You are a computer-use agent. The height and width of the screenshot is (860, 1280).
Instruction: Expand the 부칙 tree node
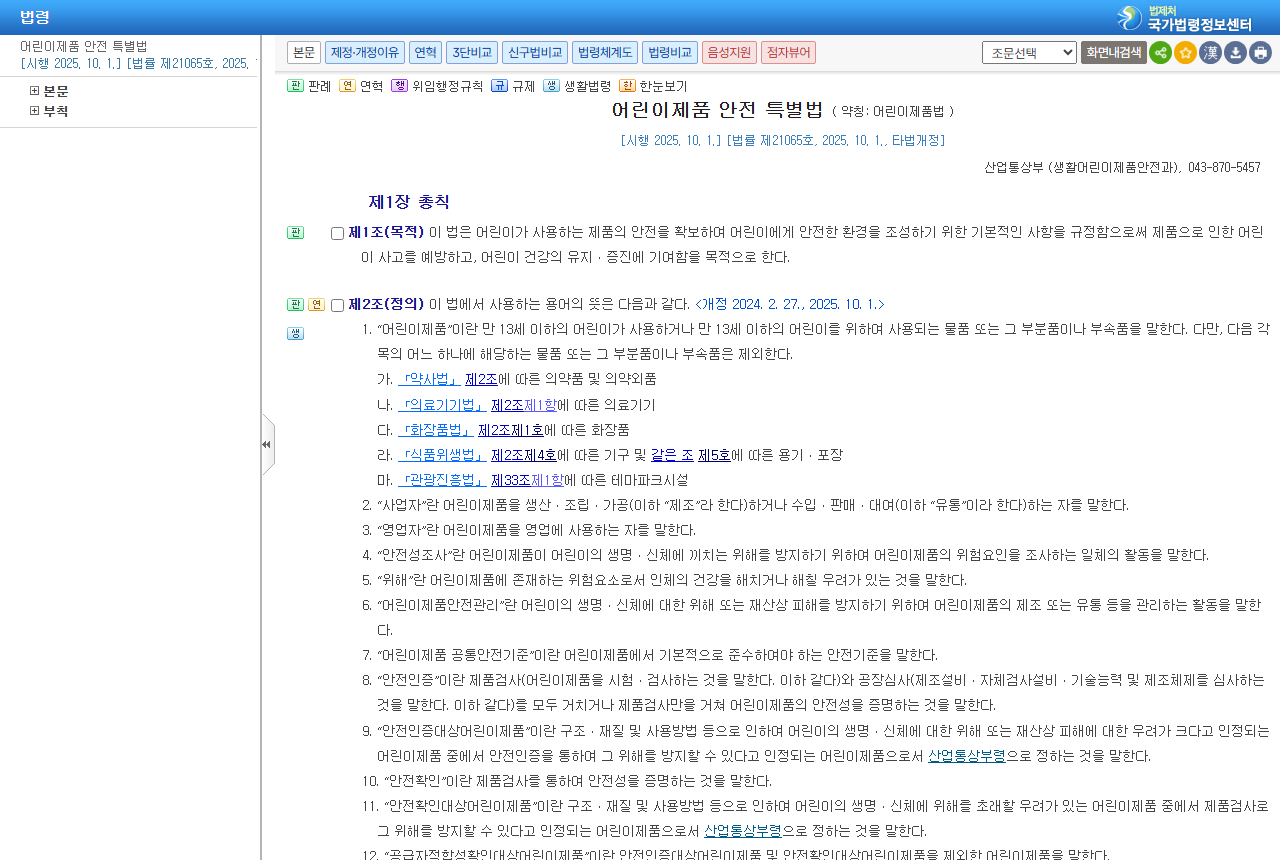click(34, 111)
